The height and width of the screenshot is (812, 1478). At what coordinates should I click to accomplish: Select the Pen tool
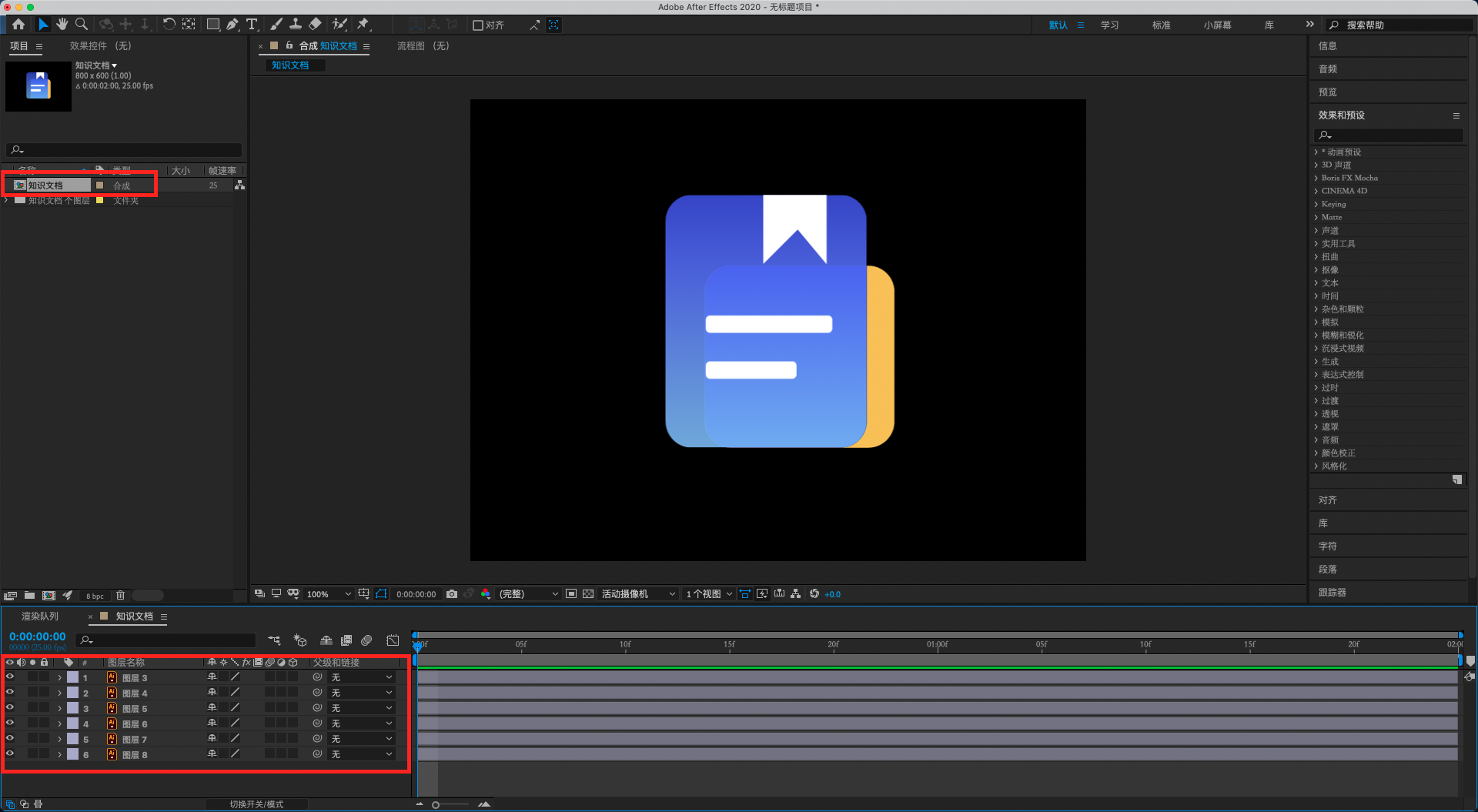click(x=232, y=25)
